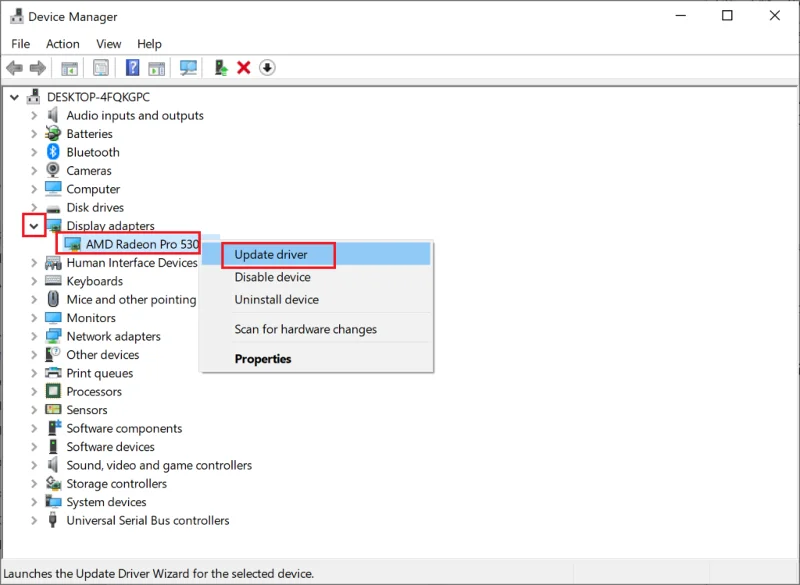Open the View menu
Image resolution: width=800 pixels, height=585 pixels.
click(109, 44)
